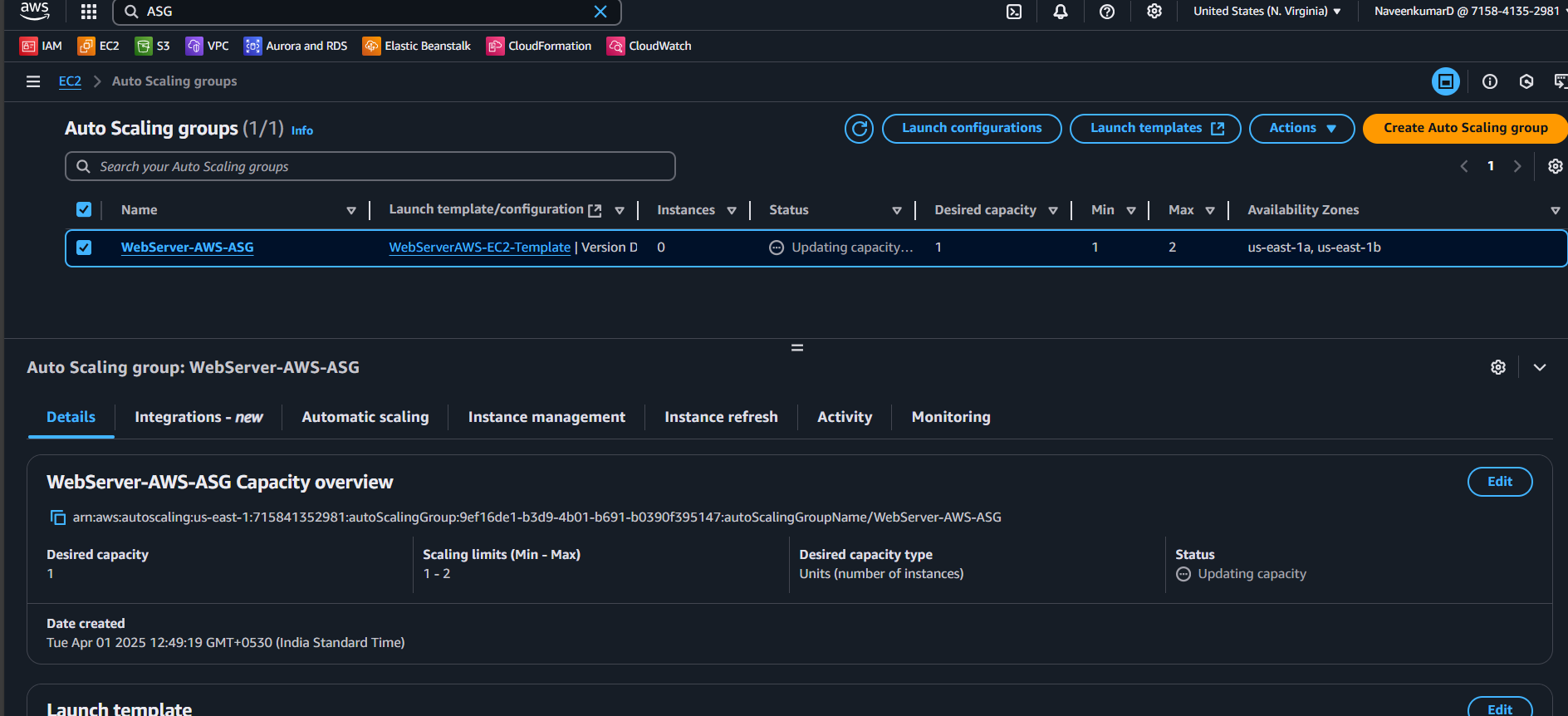Copy the Auto Scaling group ARN
Viewport: 1568px width, 716px height.
click(x=58, y=517)
